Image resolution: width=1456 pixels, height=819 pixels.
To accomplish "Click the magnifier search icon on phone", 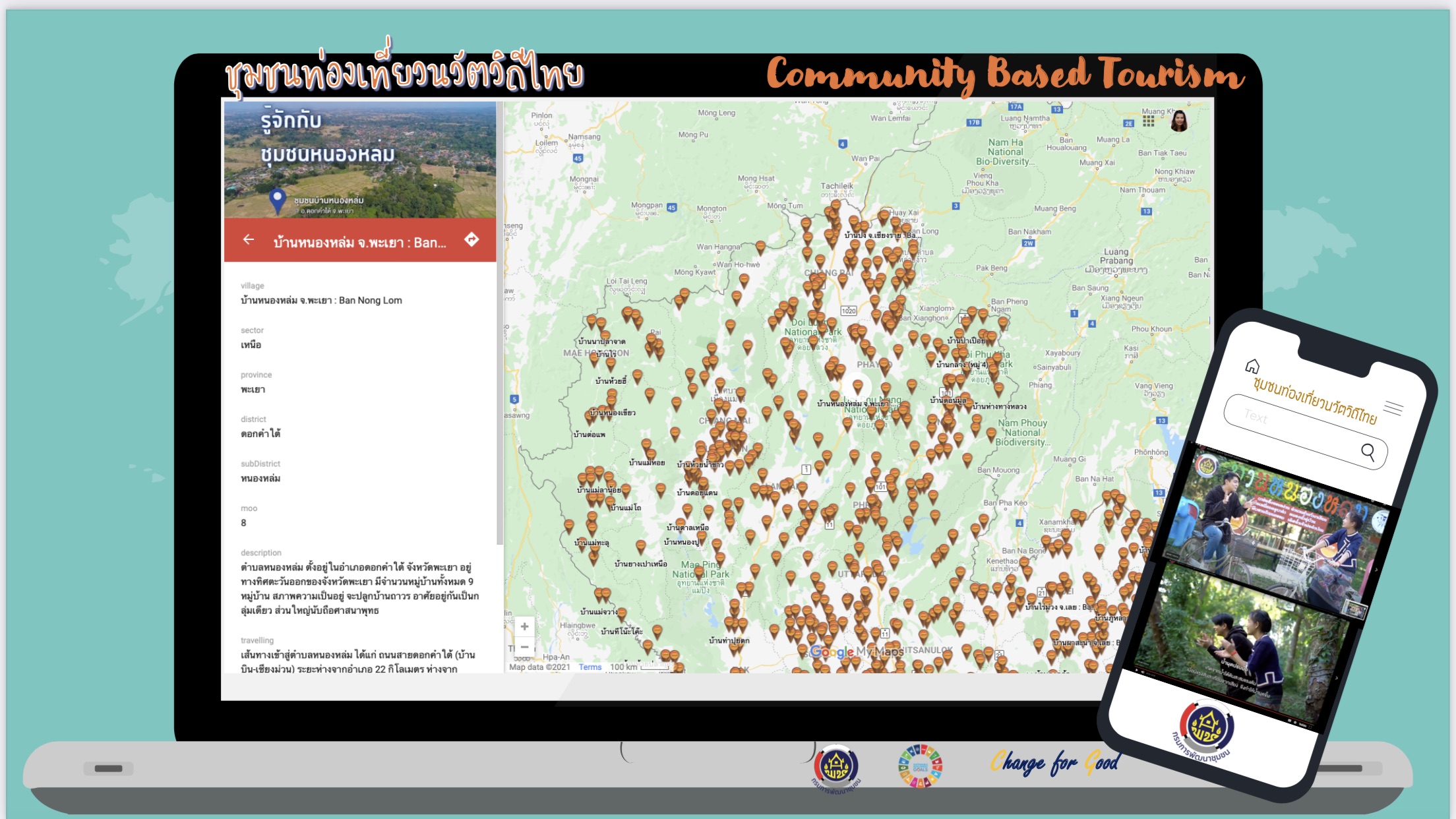I will pyautogui.click(x=1368, y=452).
